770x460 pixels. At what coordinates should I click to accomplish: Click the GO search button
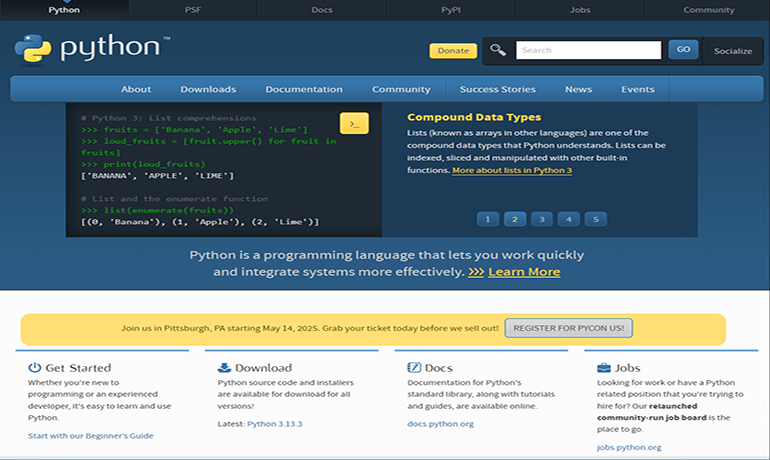click(683, 50)
